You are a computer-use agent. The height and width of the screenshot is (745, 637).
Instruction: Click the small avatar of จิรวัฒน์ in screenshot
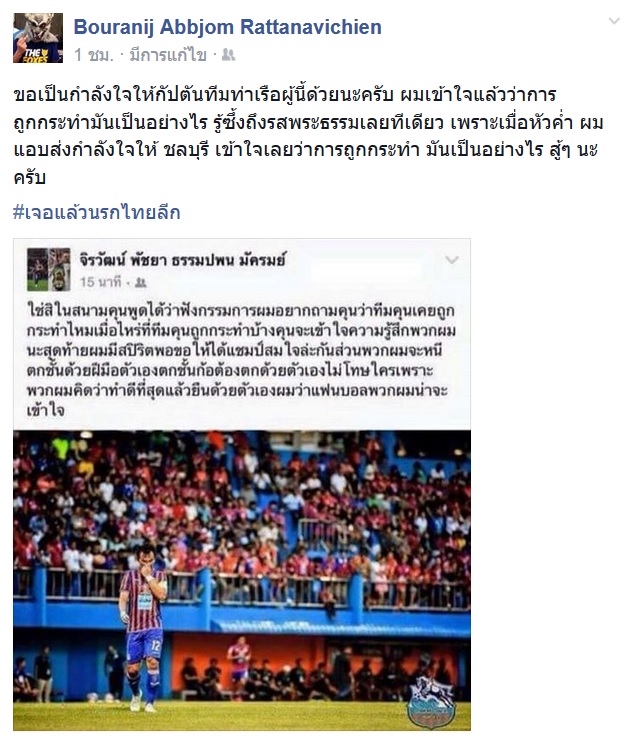point(48,269)
